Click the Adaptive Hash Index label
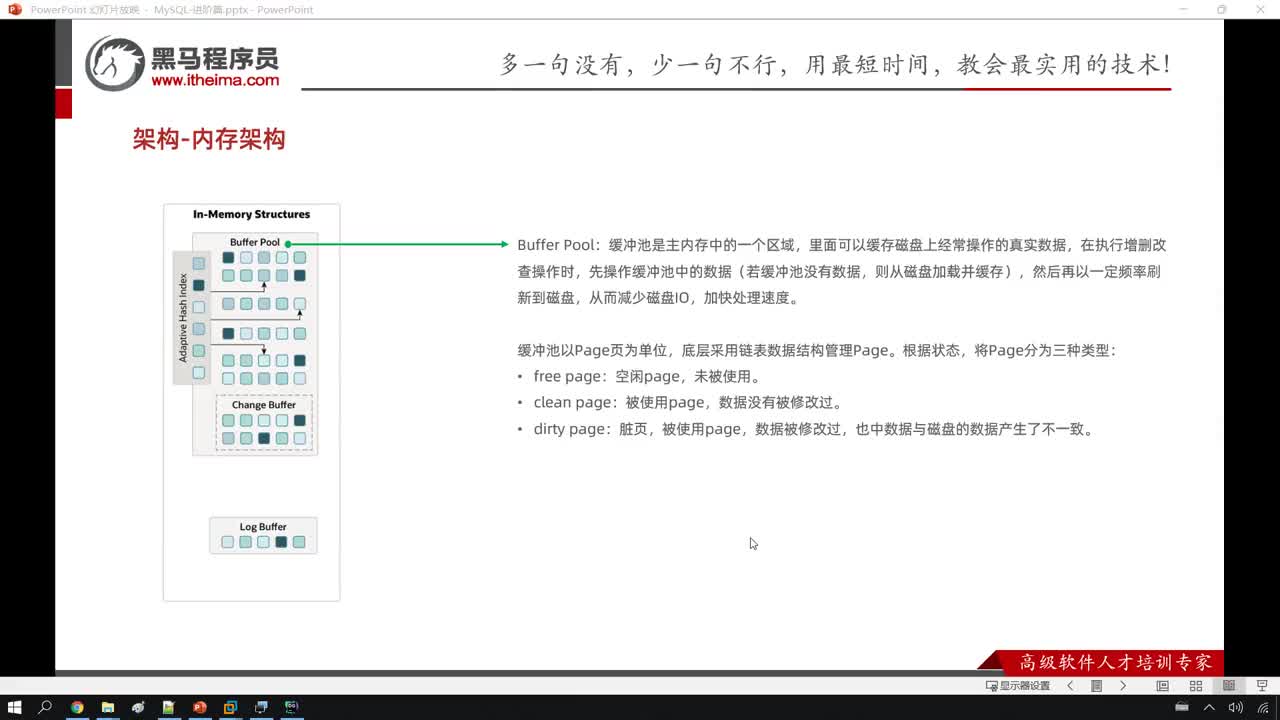 183,317
